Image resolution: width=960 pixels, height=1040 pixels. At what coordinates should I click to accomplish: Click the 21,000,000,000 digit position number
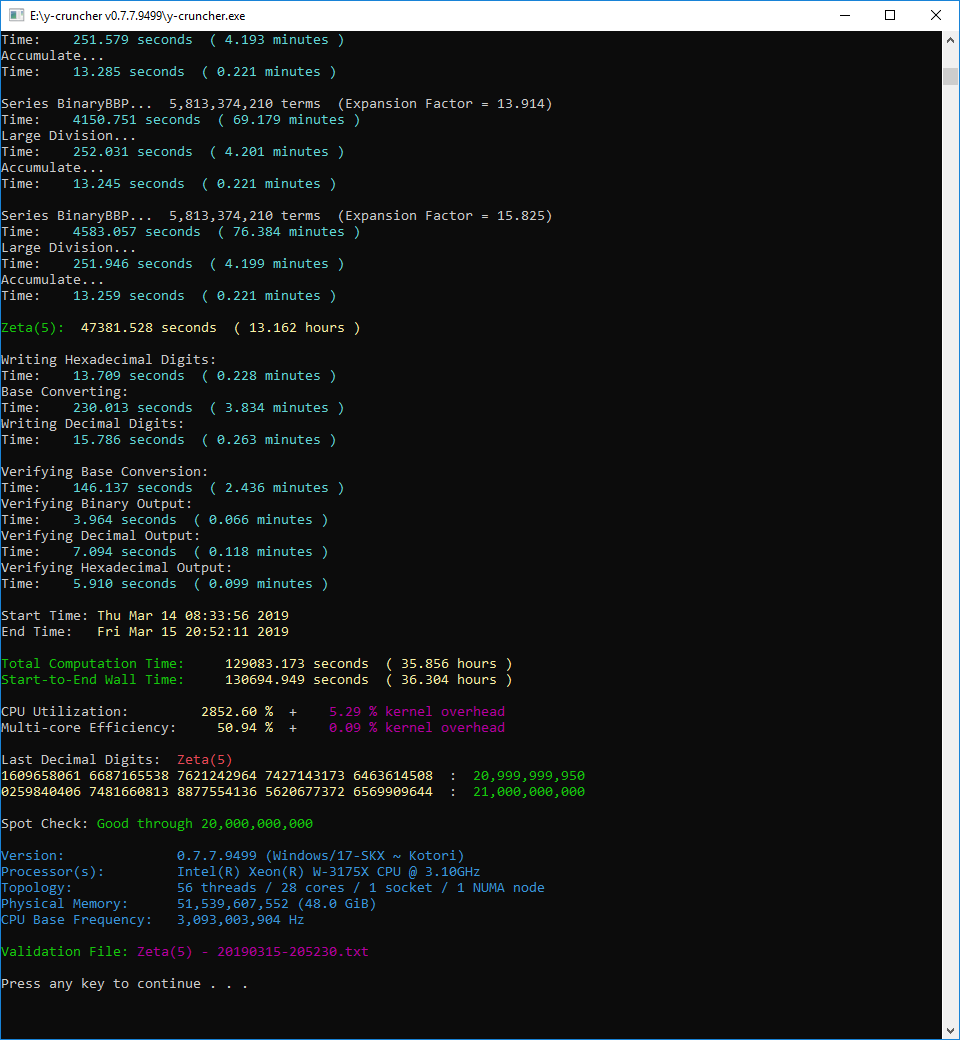(528, 792)
